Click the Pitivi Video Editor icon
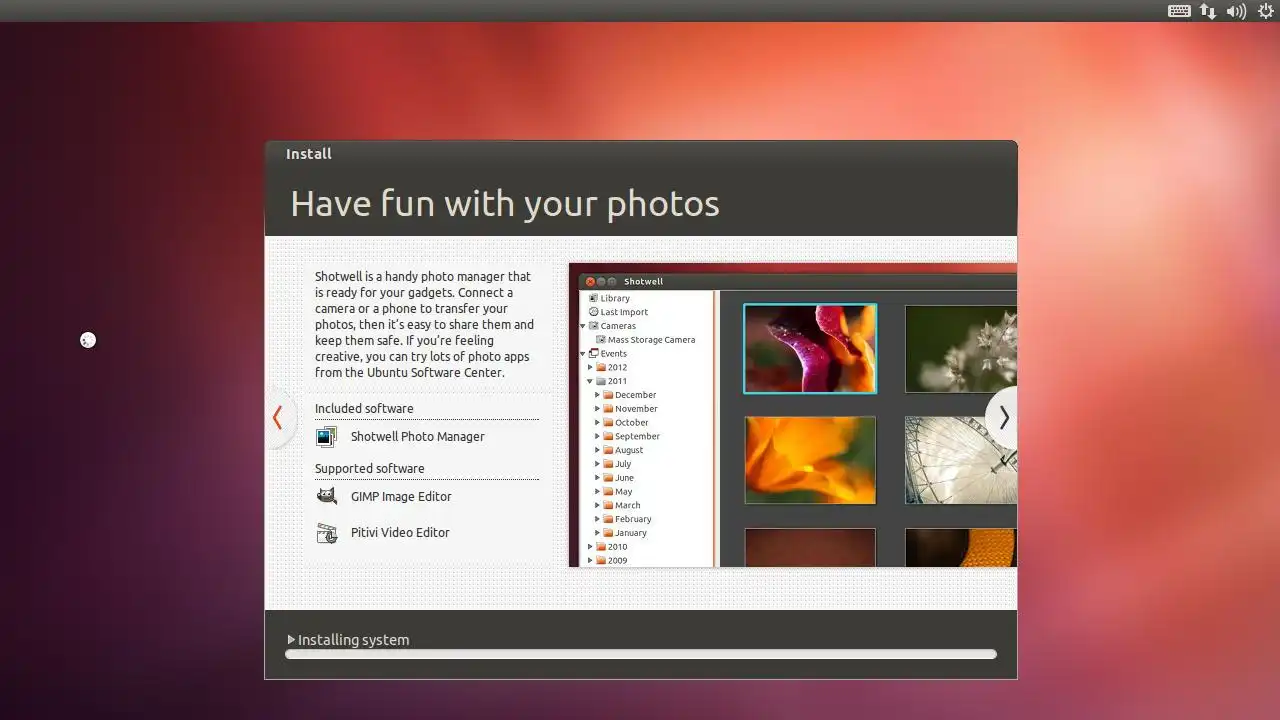The image size is (1280, 720). pyautogui.click(x=326, y=533)
